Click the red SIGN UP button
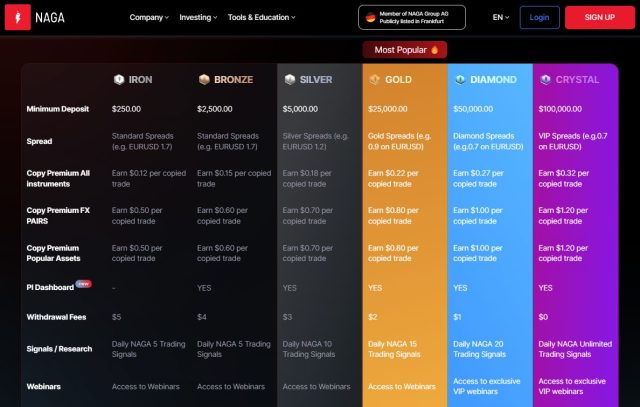The height and width of the screenshot is (407, 640). (600, 17)
